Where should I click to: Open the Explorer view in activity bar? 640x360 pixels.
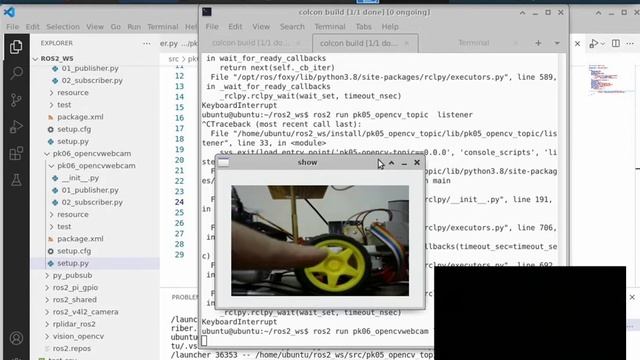click(16, 47)
